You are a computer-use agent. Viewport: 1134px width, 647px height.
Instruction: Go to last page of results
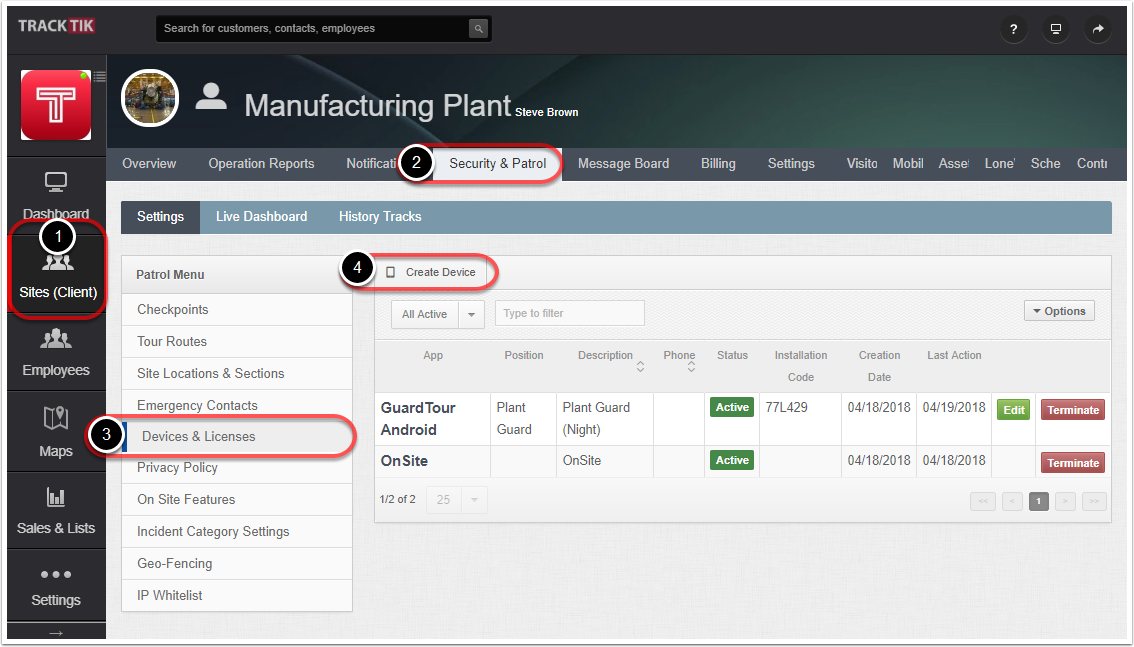click(x=1094, y=501)
